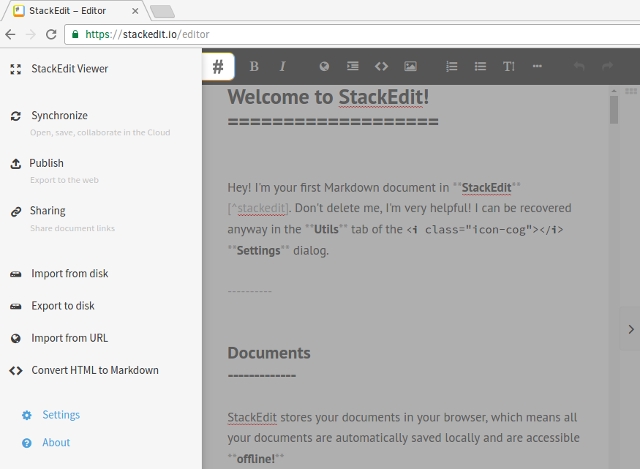
Task: Click the Settings gear icon
Action: [27, 416]
